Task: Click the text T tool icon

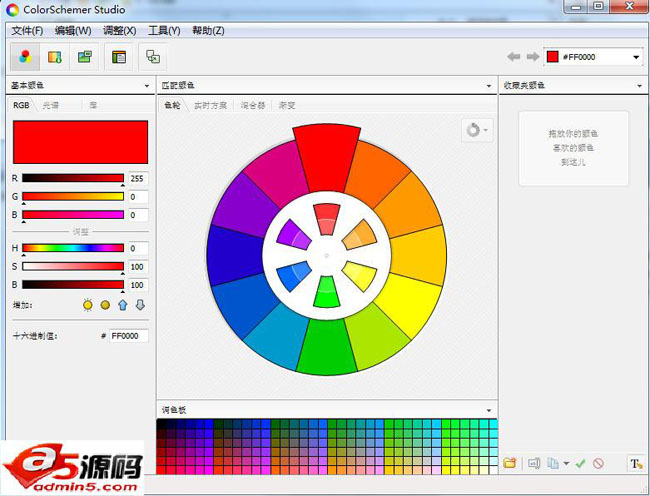Action: 635,463
